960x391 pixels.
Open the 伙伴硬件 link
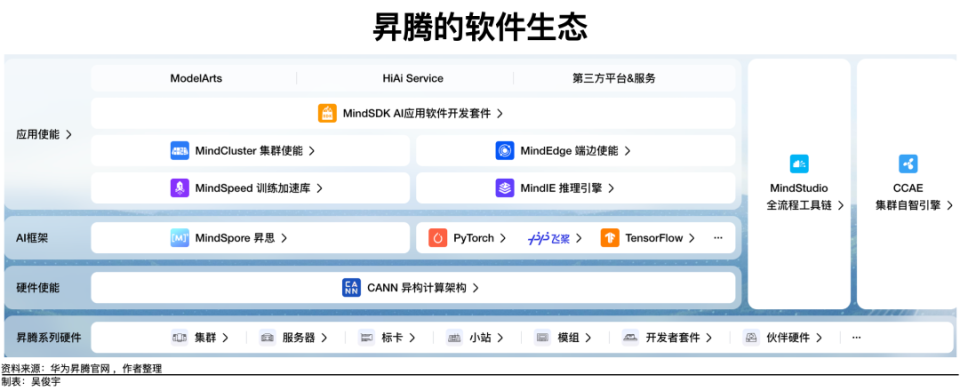pyautogui.click(x=787, y=337)
